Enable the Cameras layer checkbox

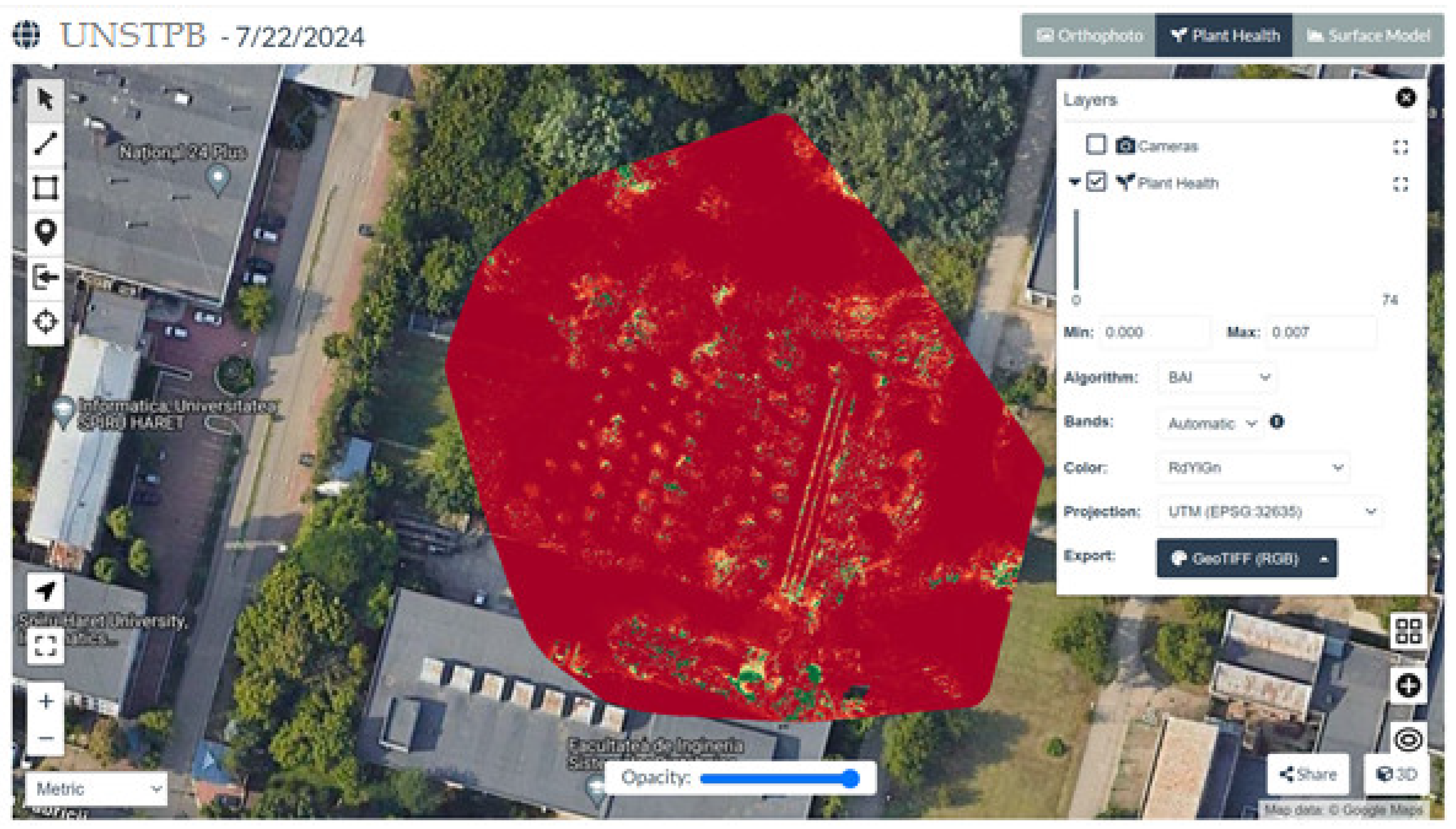click(x=1096, y=145)
